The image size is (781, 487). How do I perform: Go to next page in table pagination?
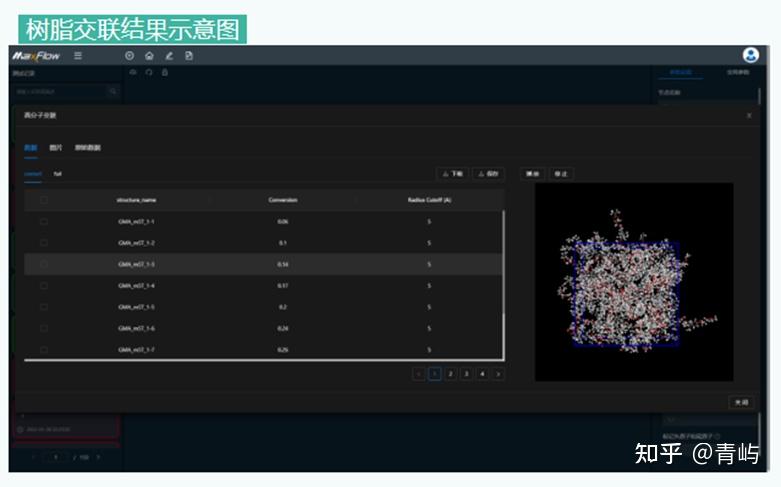pos(498,374)
